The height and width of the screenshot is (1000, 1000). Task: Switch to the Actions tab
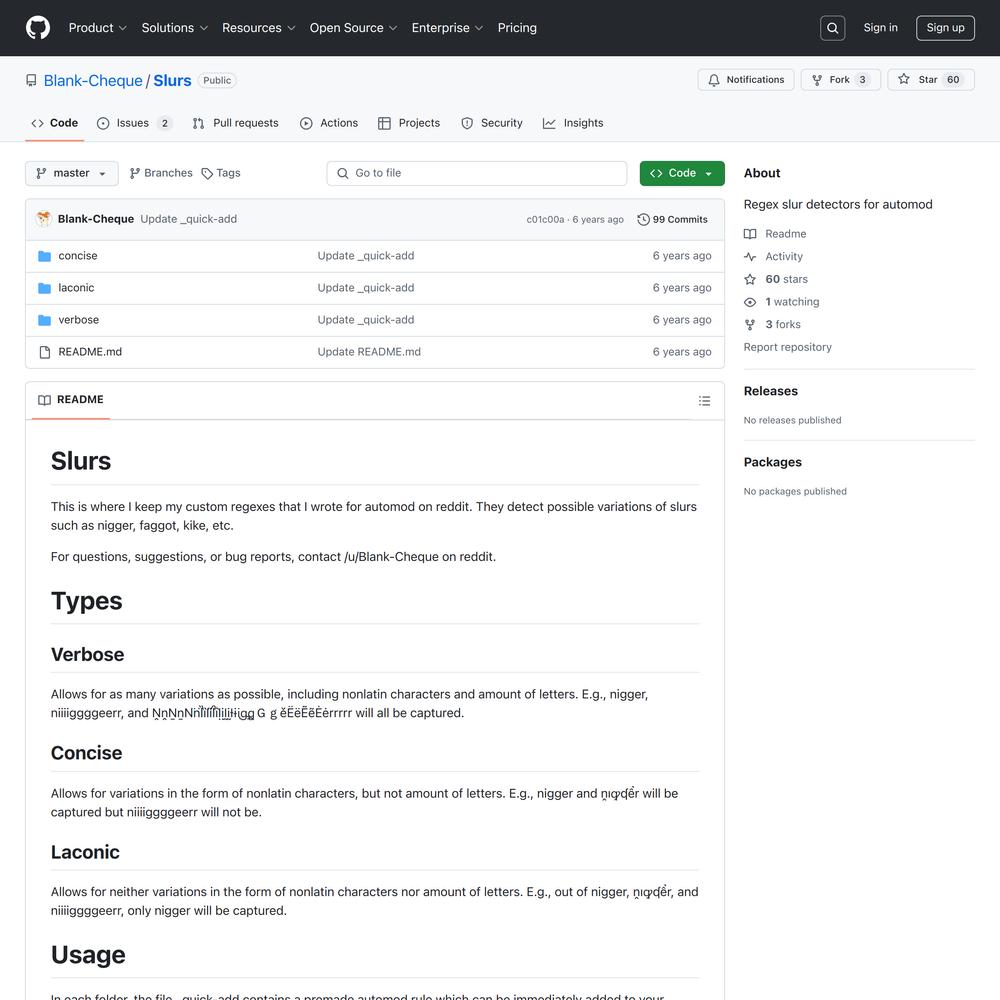point(329,123)
